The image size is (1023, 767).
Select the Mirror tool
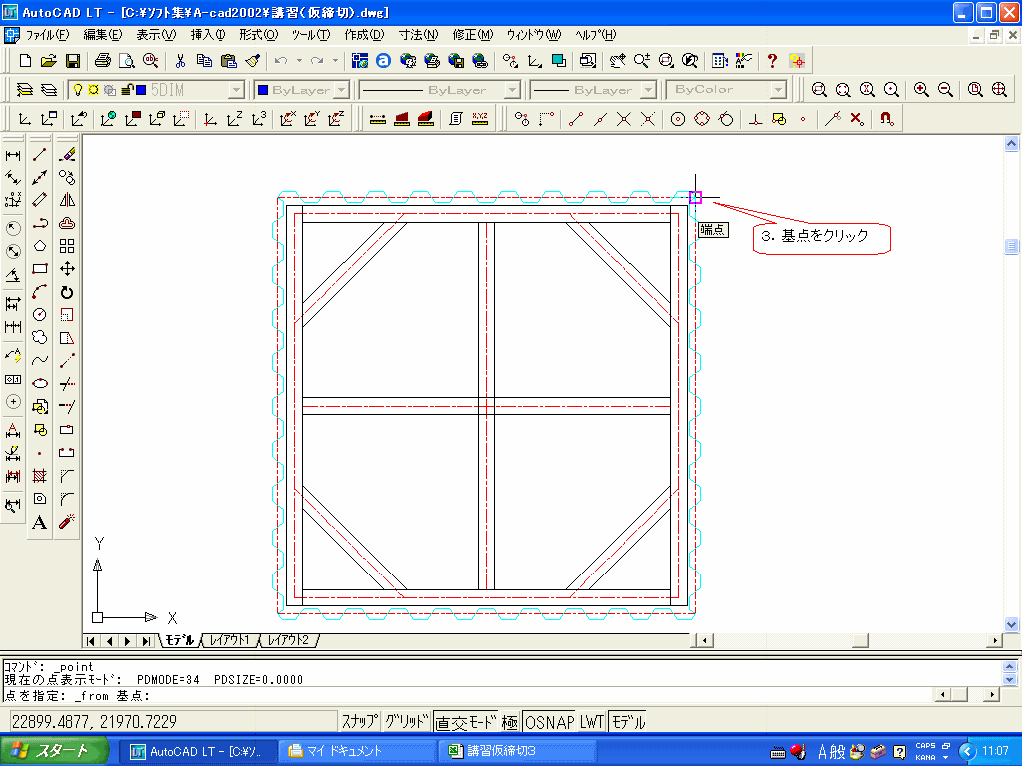coord(67,200)
